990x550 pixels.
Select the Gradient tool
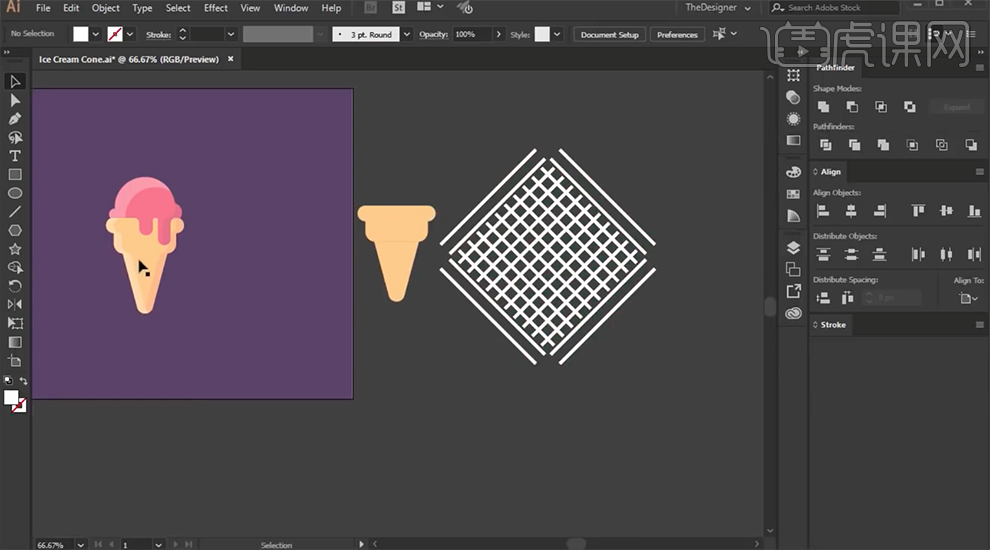coord(15,342)
